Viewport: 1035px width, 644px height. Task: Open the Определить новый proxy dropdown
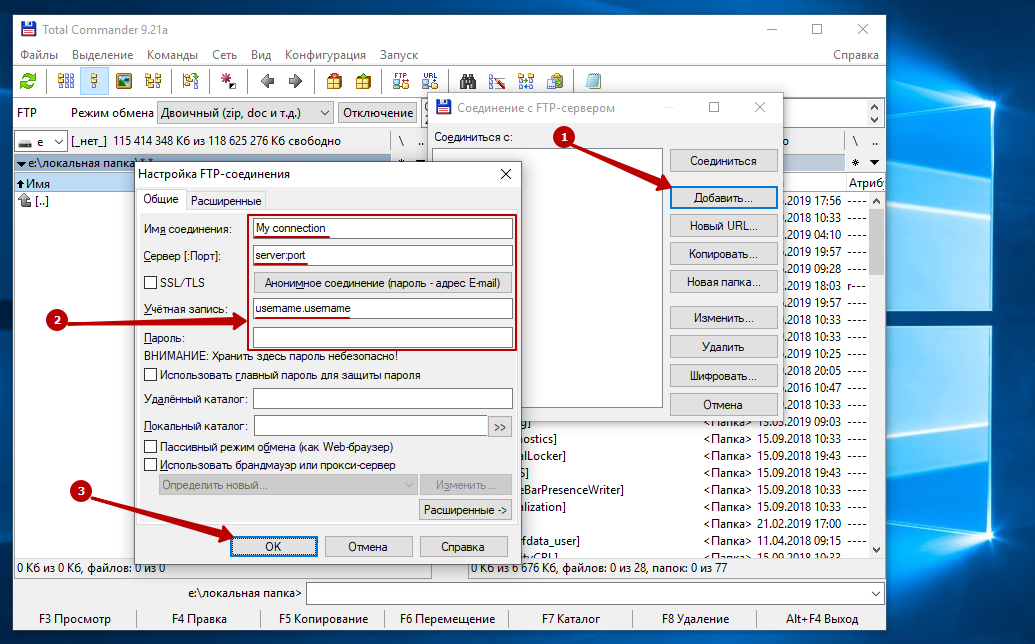(288, 485)
